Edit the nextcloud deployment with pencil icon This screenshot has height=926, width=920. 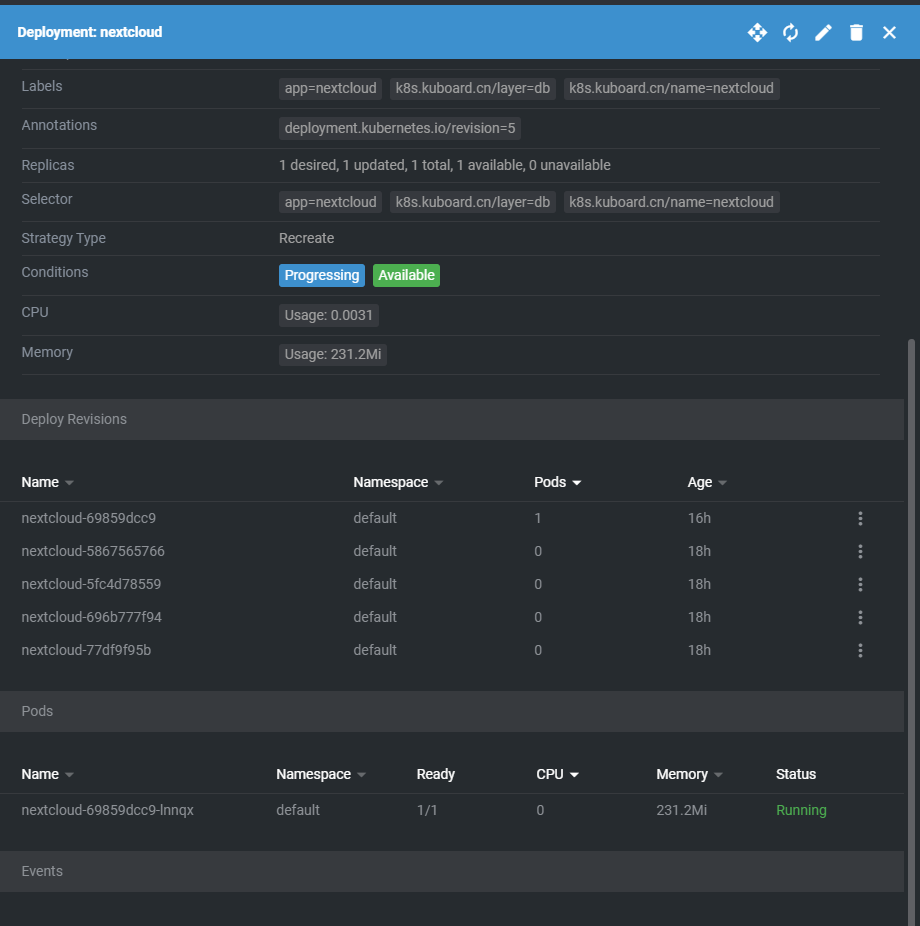click(823, 32)
